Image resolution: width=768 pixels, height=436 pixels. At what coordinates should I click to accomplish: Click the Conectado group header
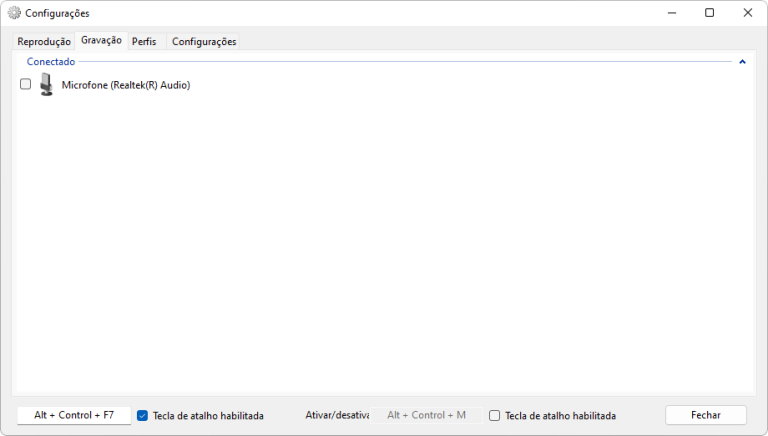click(51, 62)
